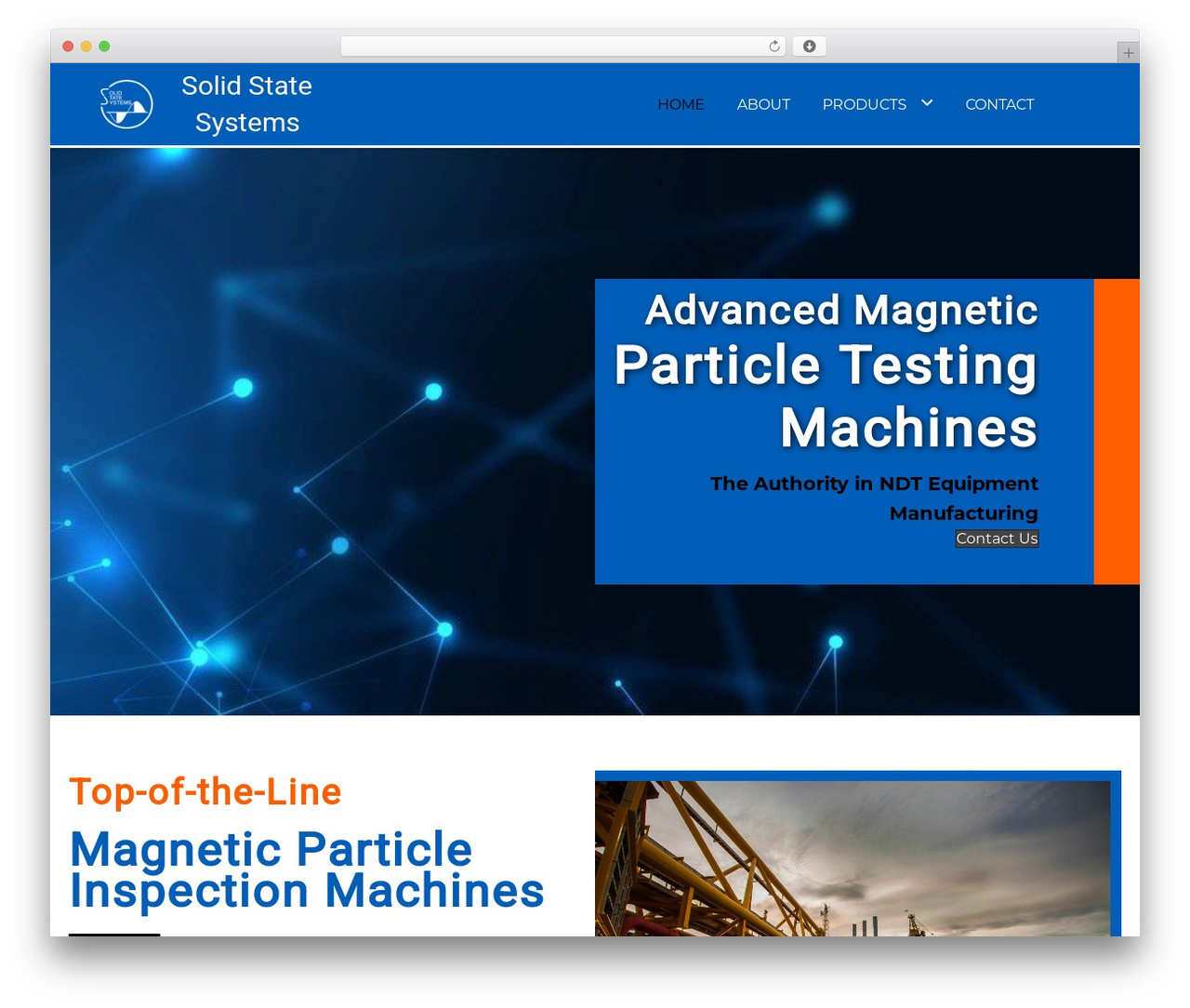Screen dimensions: 1190x1008
Task: Click the Solid State Systems site title
Action: 247,104
